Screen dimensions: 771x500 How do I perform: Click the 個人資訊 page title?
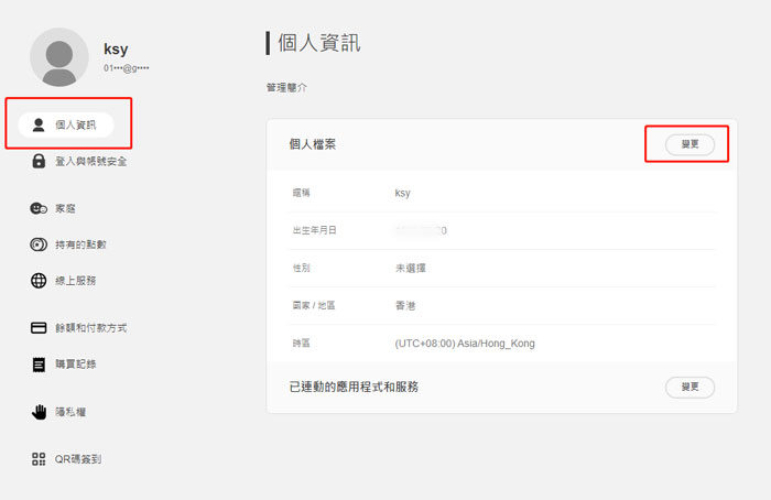pyautogui.click(x=320, y=43)
